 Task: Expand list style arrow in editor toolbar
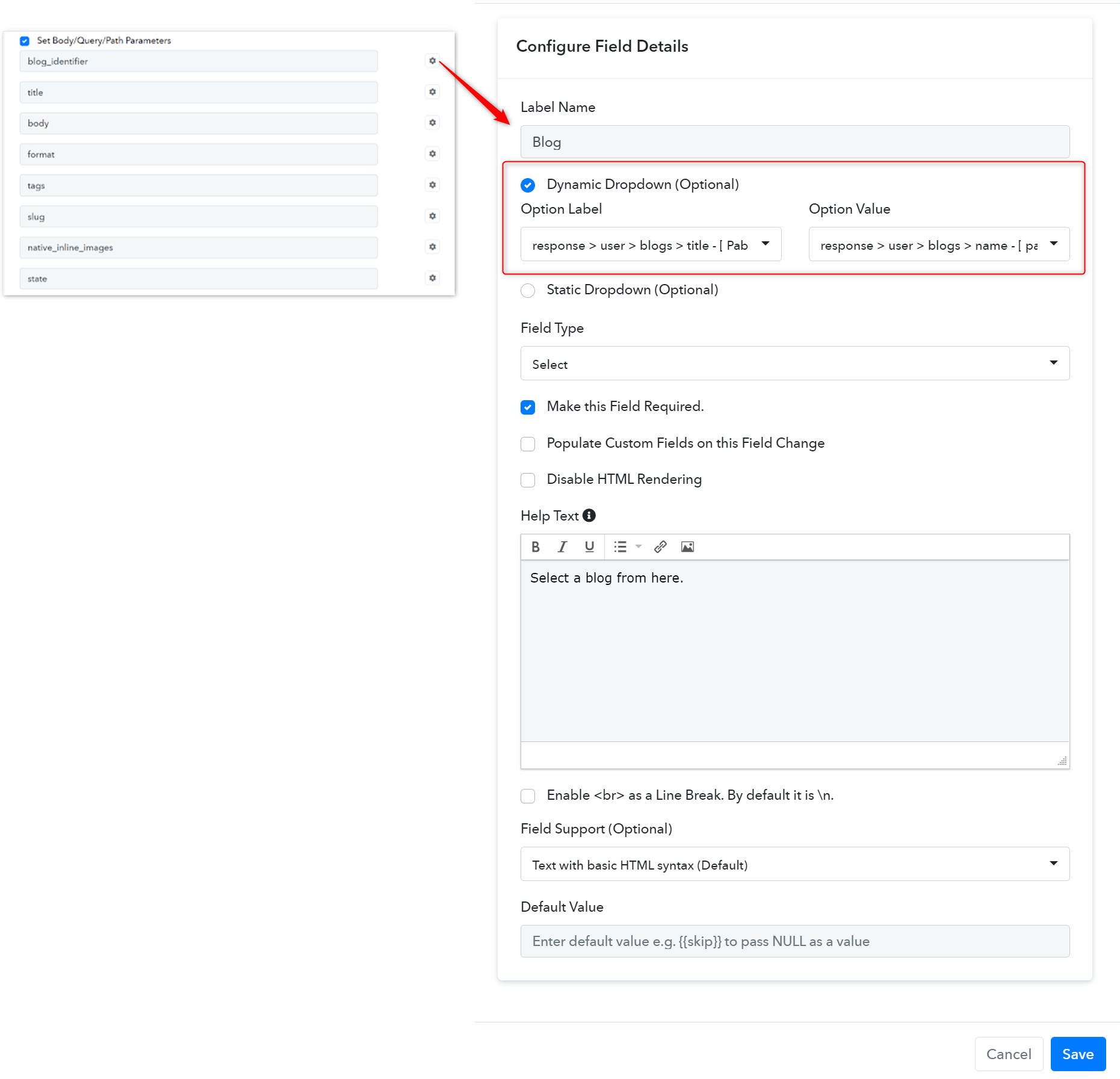[639, 547]
